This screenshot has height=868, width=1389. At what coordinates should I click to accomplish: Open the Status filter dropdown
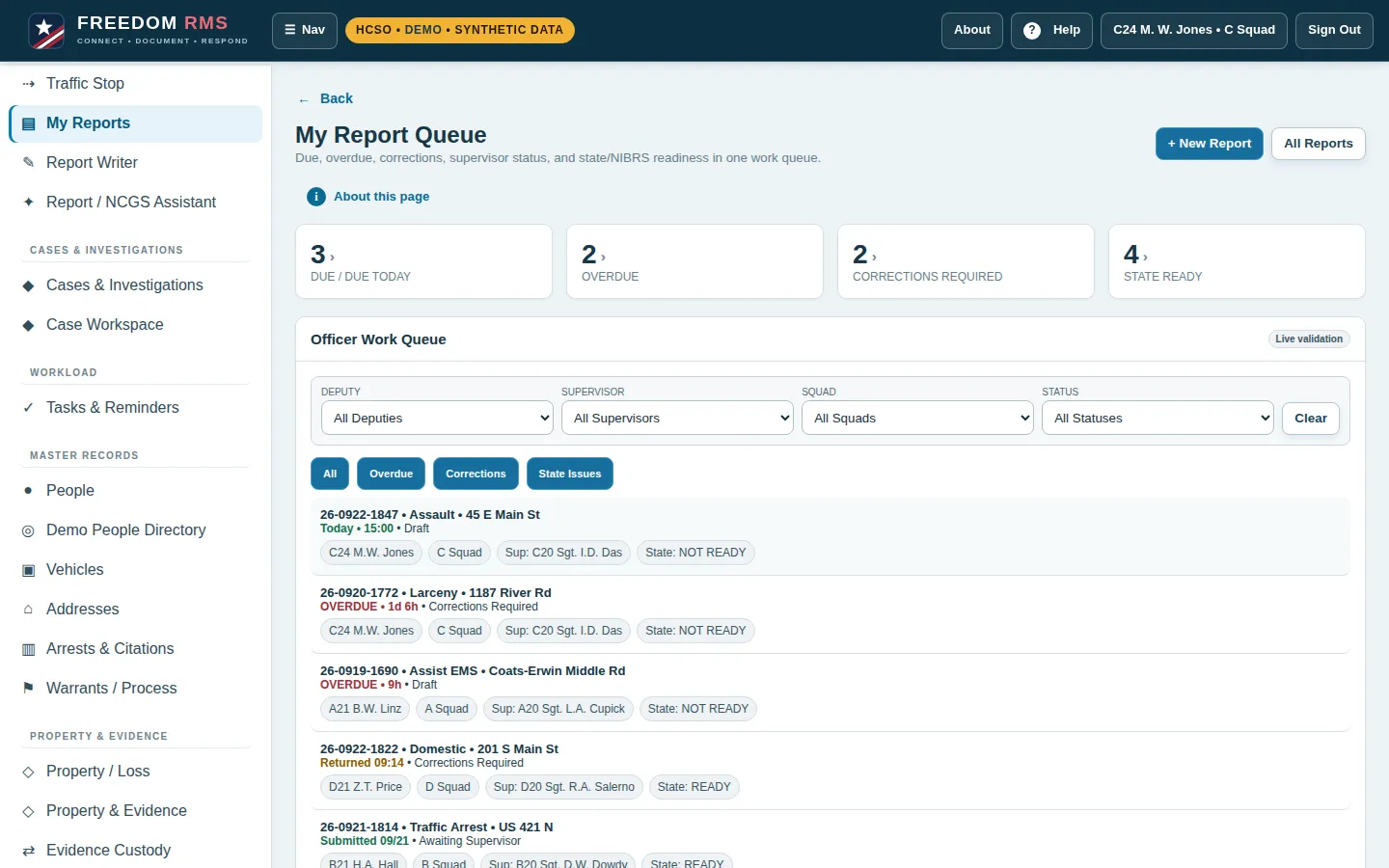[x=1157, y=418]
